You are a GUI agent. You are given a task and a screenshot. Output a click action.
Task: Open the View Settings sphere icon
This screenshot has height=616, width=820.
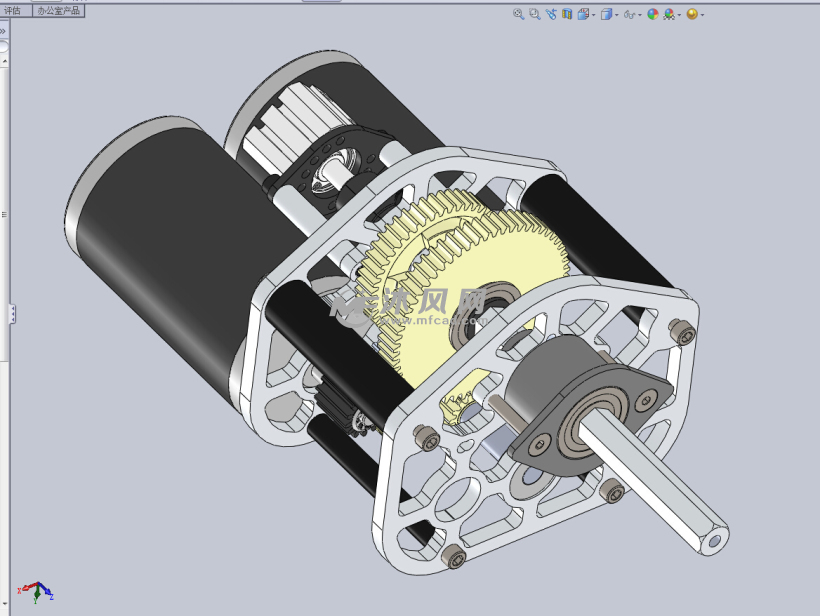(x=690, y=14)
